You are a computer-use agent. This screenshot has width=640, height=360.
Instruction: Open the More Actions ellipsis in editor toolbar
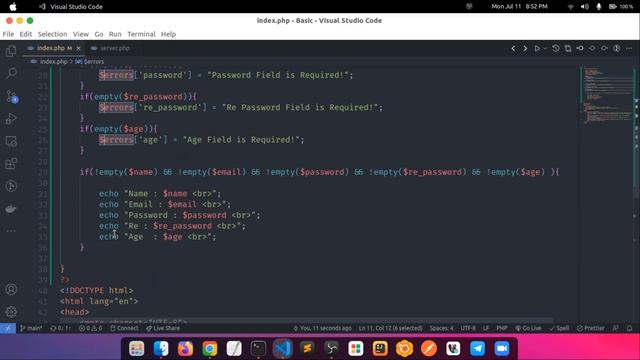tap(629, 49)
